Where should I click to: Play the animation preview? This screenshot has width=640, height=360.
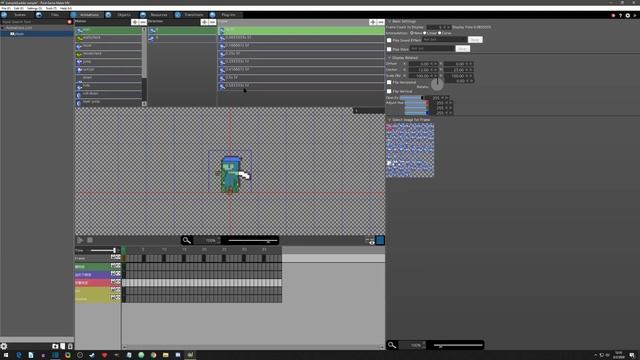click(x=80, y=240)
